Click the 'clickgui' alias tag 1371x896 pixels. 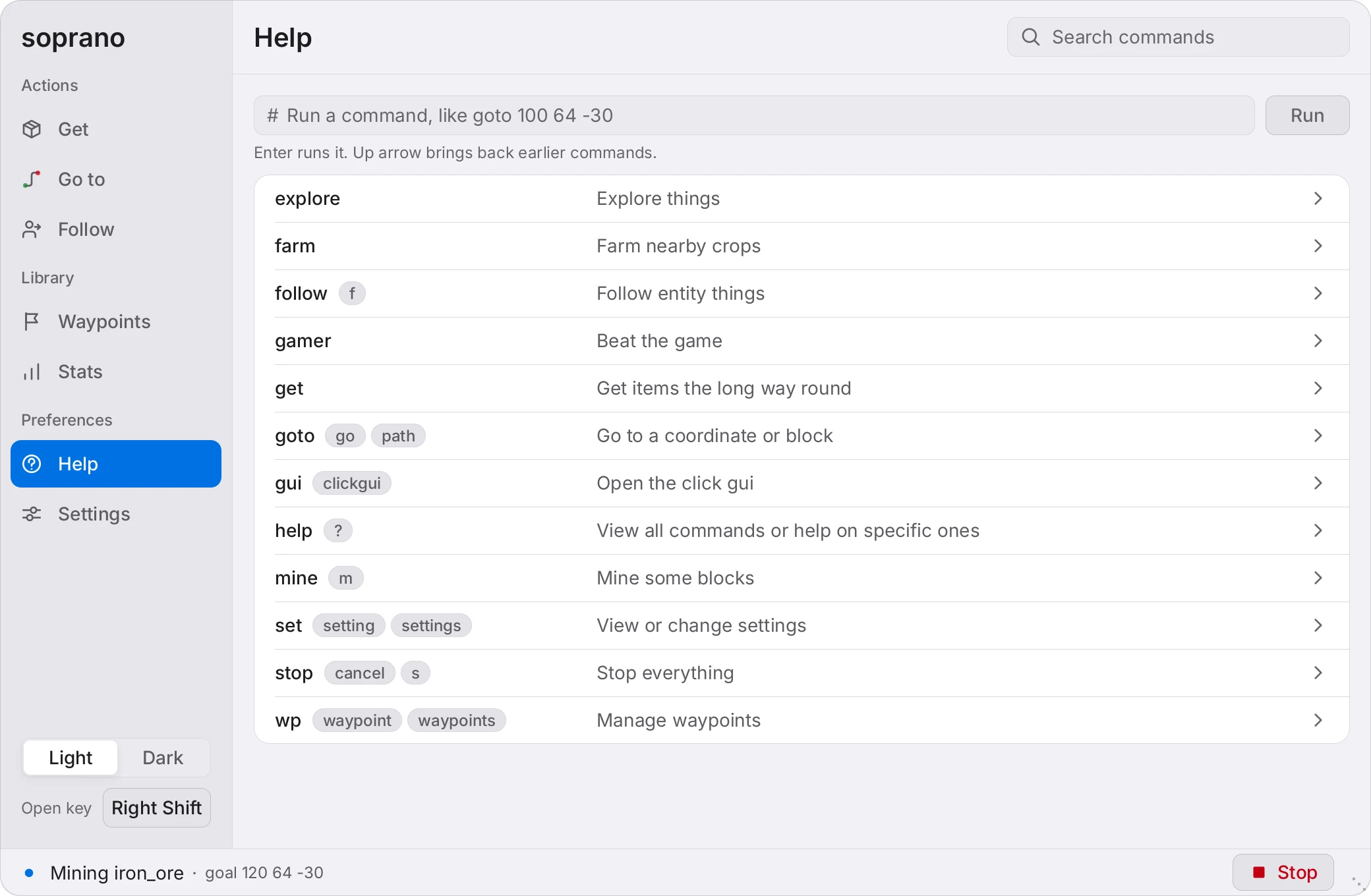352,483
